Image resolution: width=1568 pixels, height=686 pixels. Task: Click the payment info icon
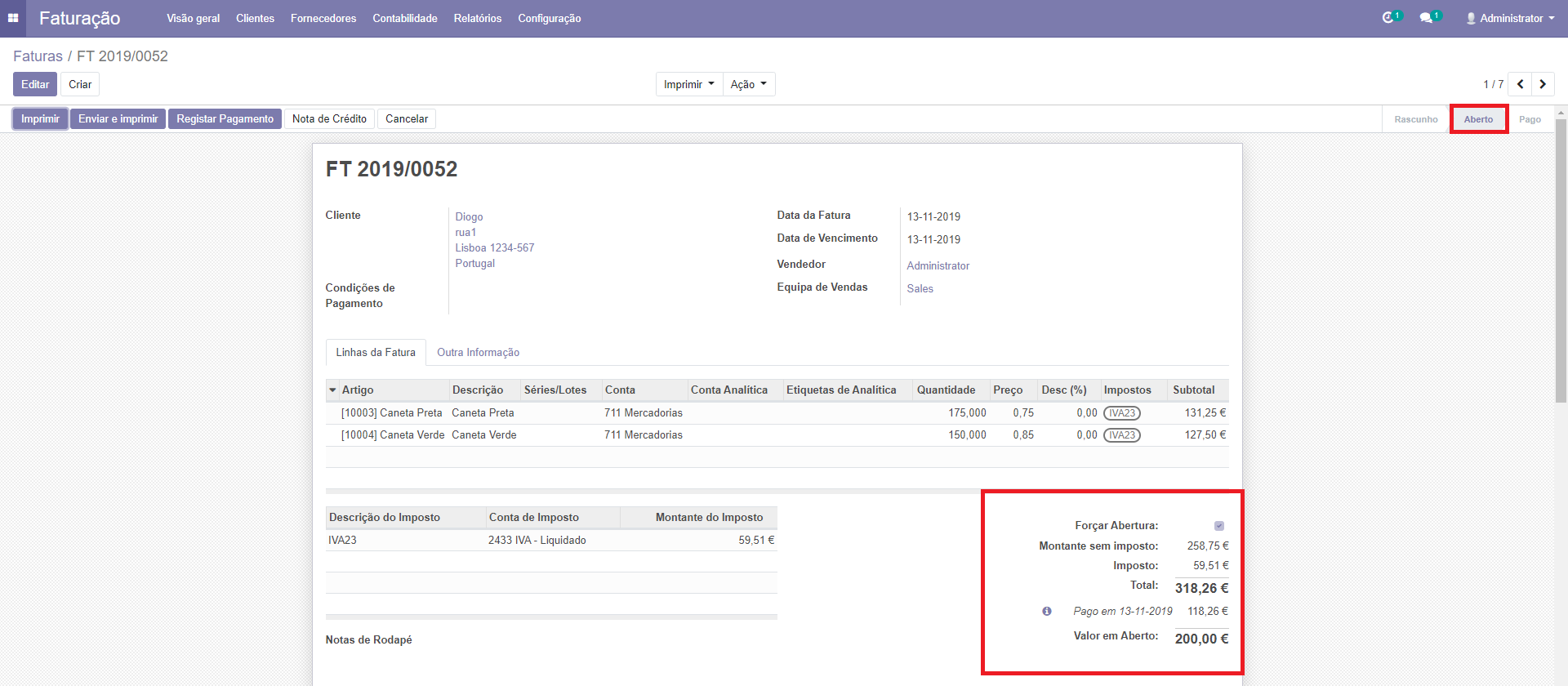click(1047, 611)
